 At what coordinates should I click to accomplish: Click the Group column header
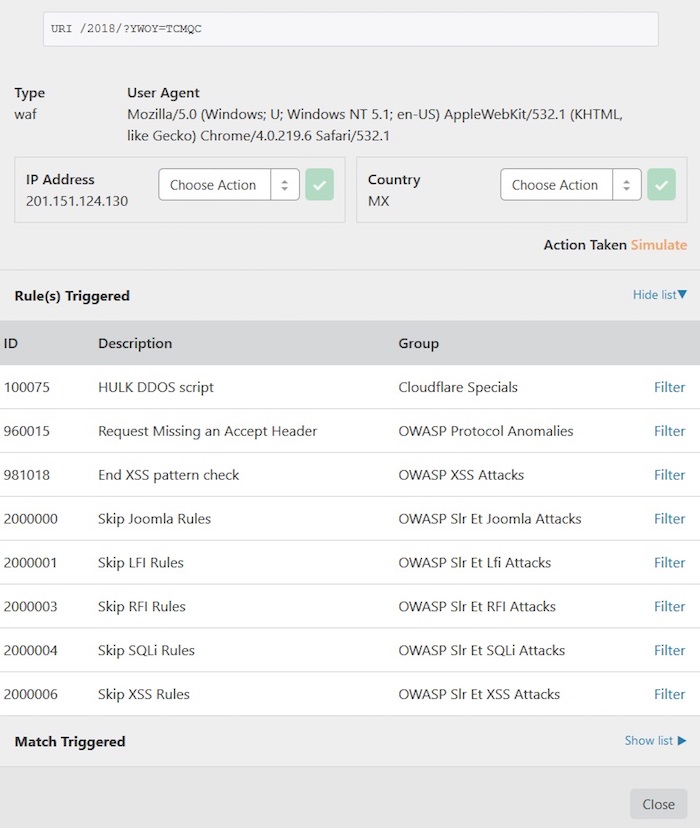(x=418, y=343)
